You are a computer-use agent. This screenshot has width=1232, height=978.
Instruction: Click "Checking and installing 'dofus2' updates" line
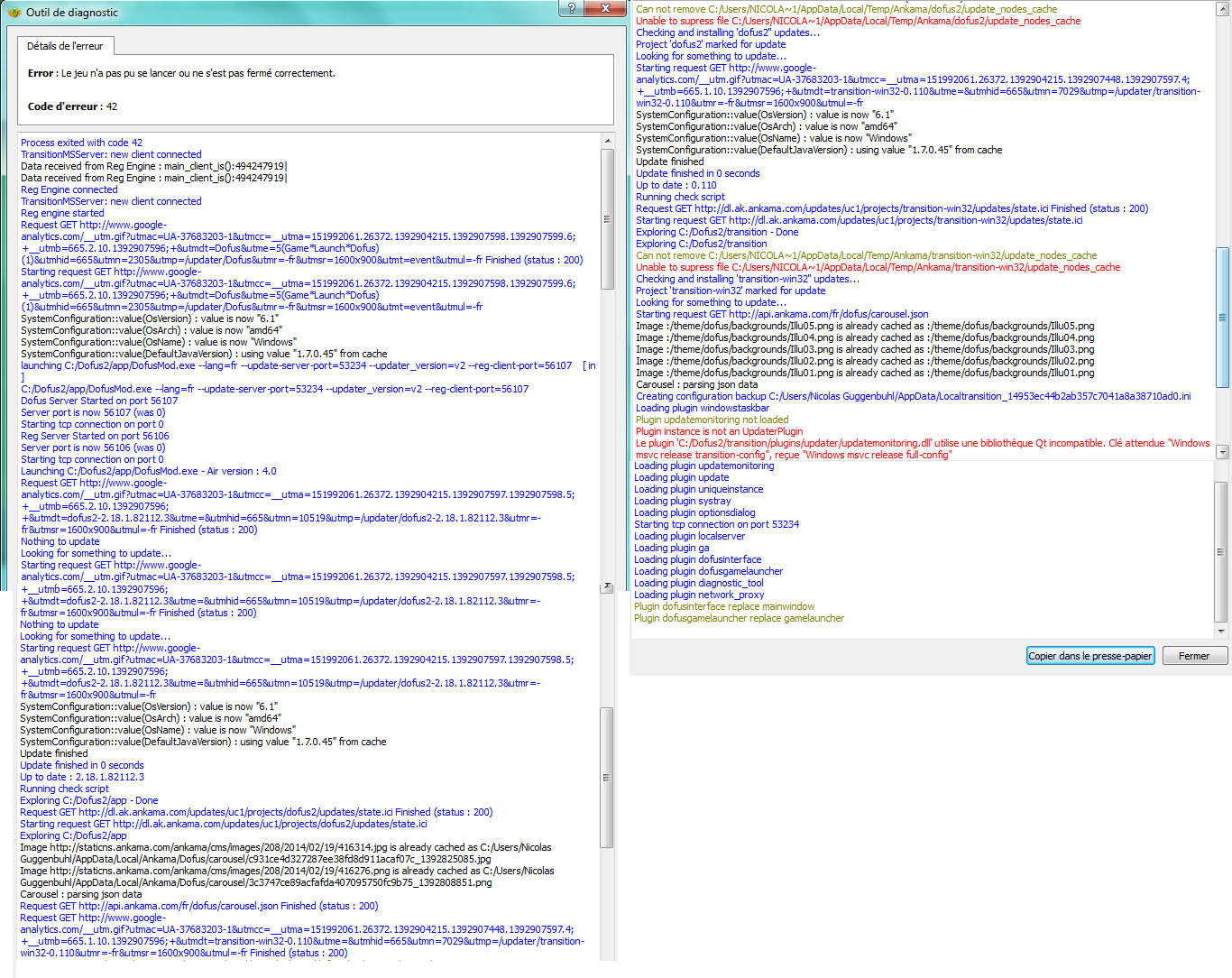(728, 32)
